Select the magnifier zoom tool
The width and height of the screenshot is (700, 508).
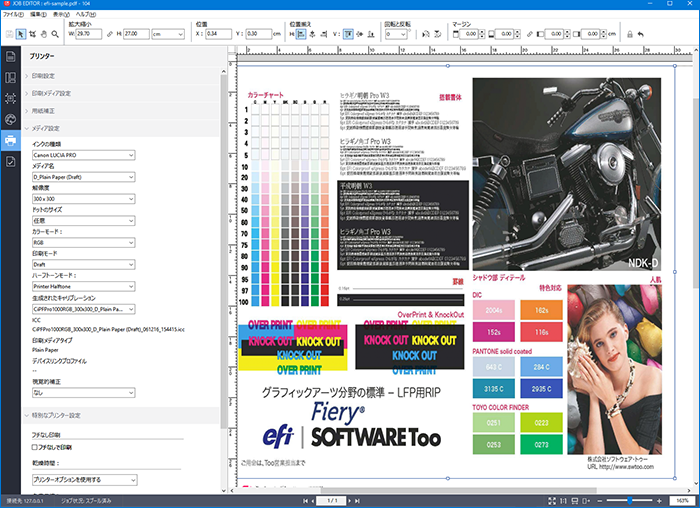(55, 34)
